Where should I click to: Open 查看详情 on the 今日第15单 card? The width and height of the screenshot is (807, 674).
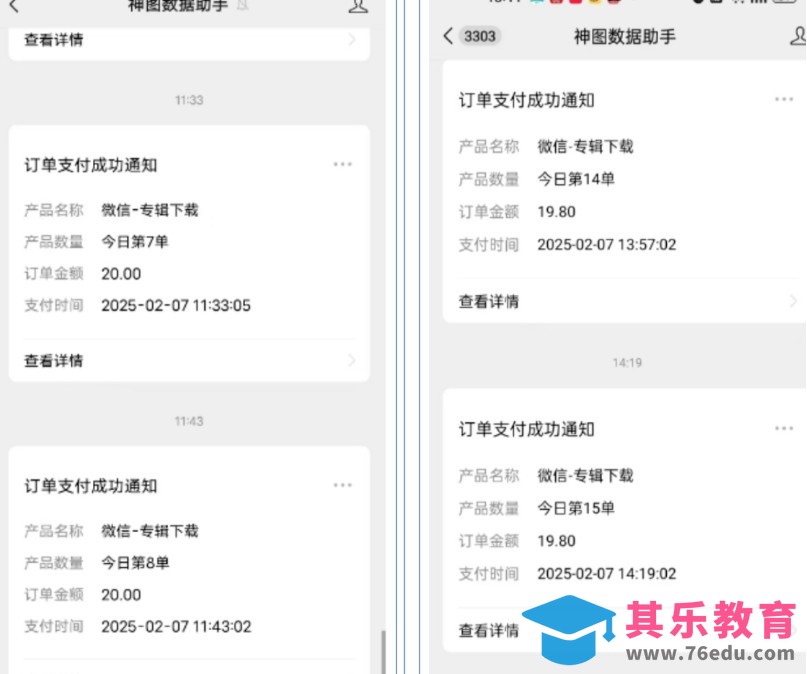[489, 631]
